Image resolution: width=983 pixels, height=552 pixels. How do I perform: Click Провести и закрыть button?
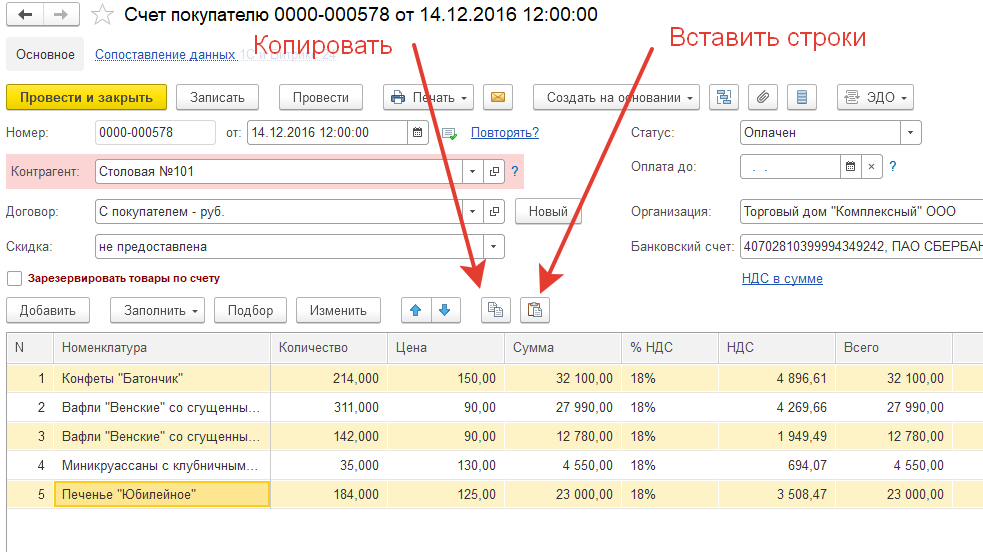[87, 97]
